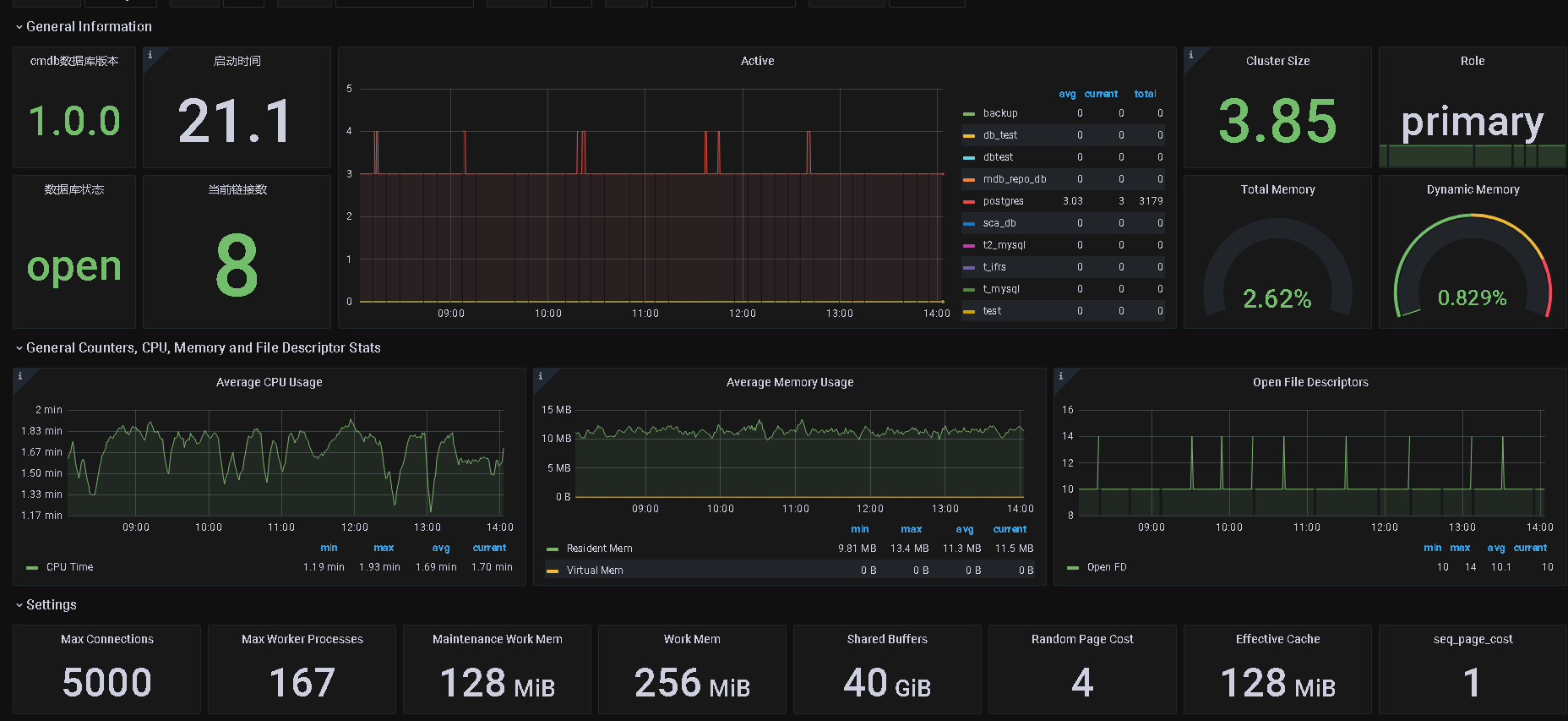
Task: Sort Active legend by avg column
Action: pos(1067,94)
